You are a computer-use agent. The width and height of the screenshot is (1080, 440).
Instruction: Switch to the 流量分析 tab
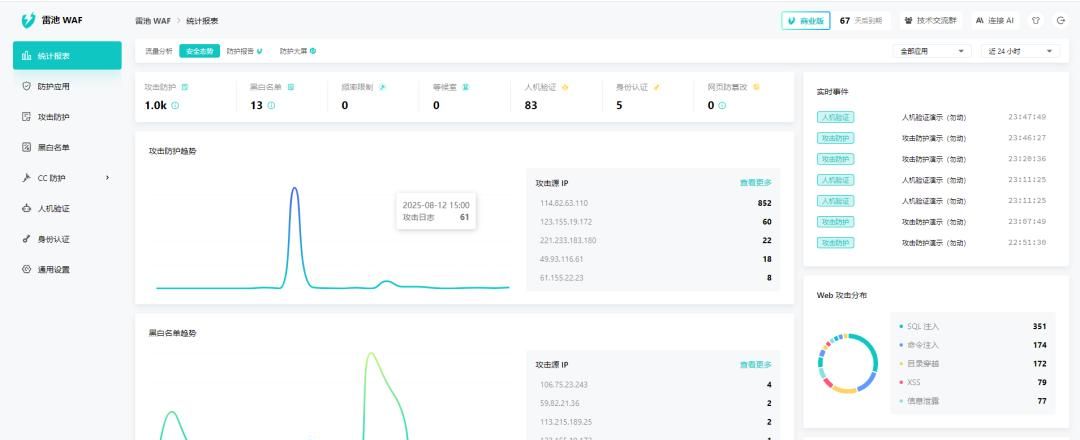pyautogui.click(x=158, y=51)
